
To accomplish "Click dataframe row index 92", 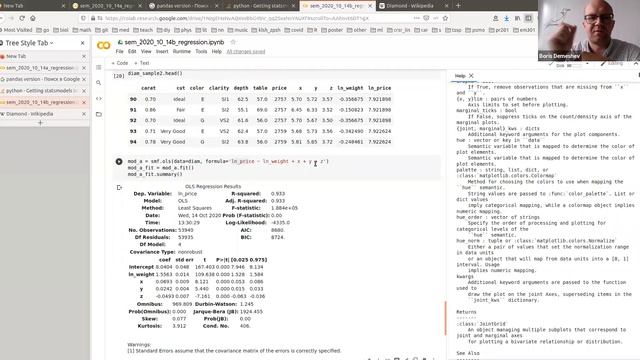I will 133,120.
